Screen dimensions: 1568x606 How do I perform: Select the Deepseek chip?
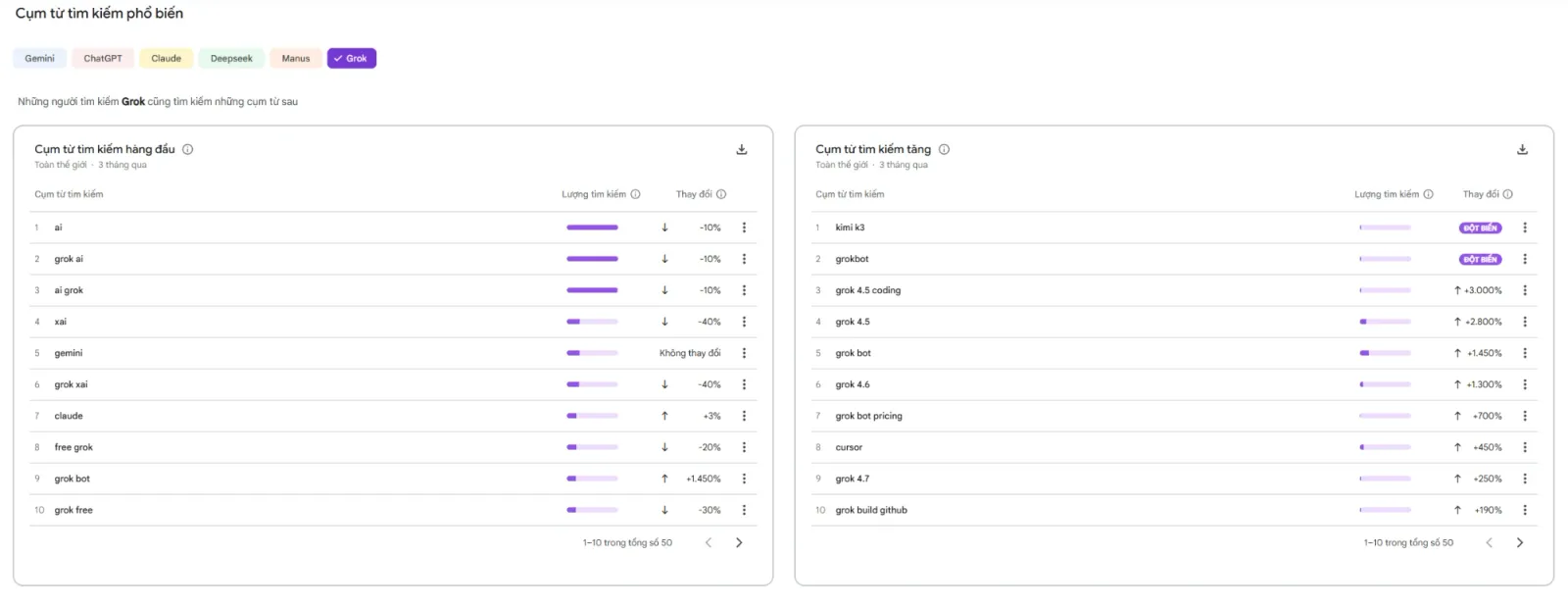pos(231,59)
